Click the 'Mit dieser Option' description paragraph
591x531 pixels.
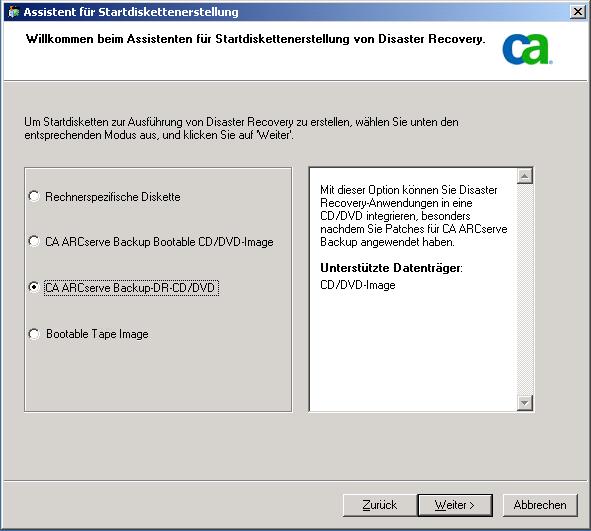(414, 216)
